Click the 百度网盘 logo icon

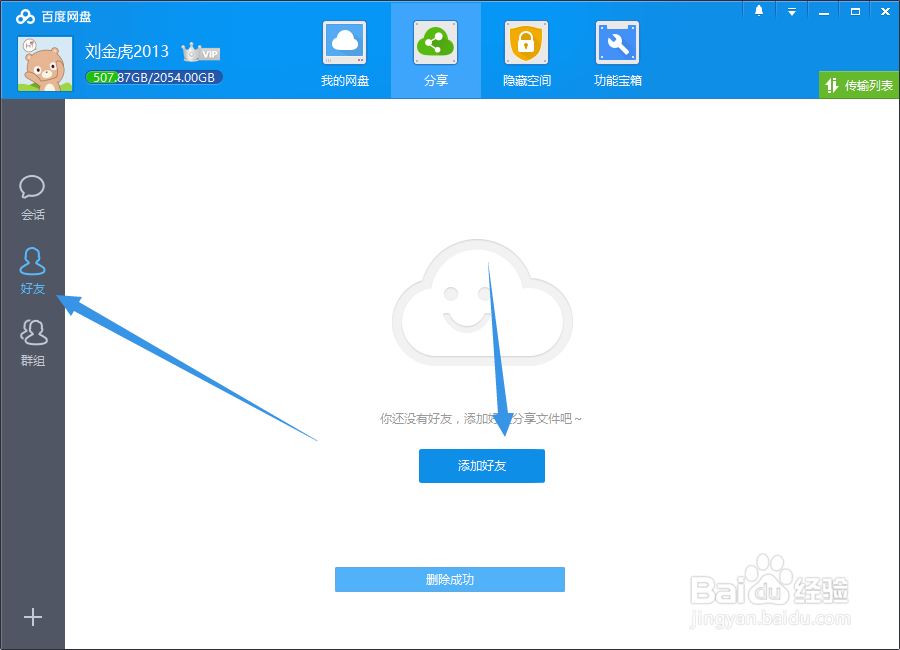point(25,17)
